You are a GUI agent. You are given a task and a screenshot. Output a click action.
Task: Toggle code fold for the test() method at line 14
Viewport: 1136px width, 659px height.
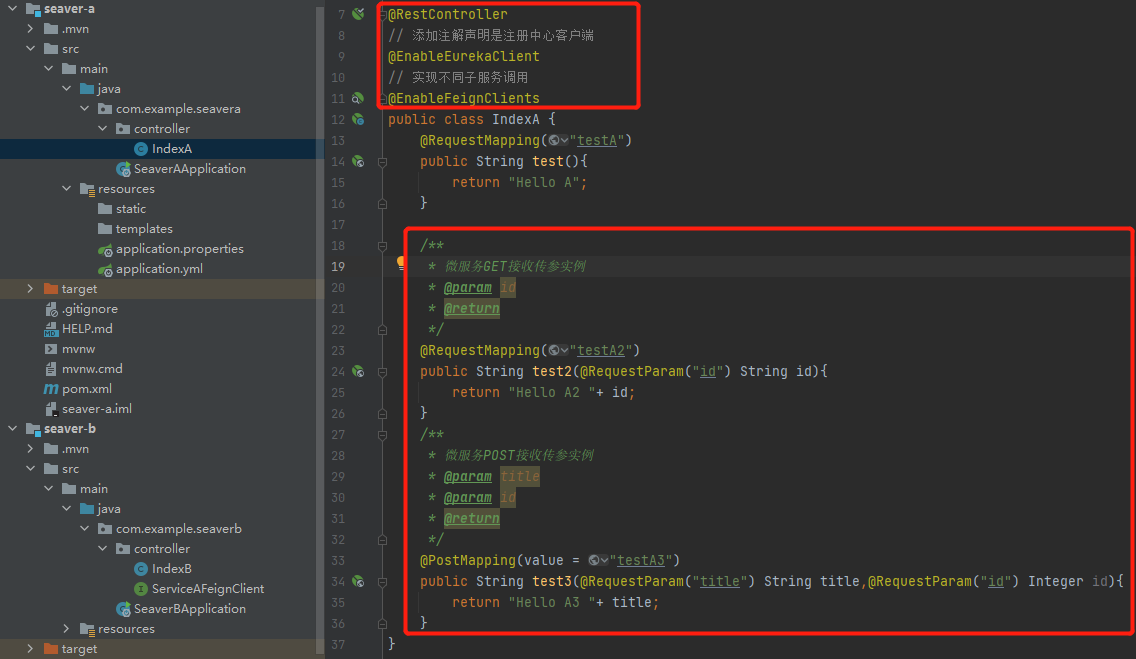[382, 161]
